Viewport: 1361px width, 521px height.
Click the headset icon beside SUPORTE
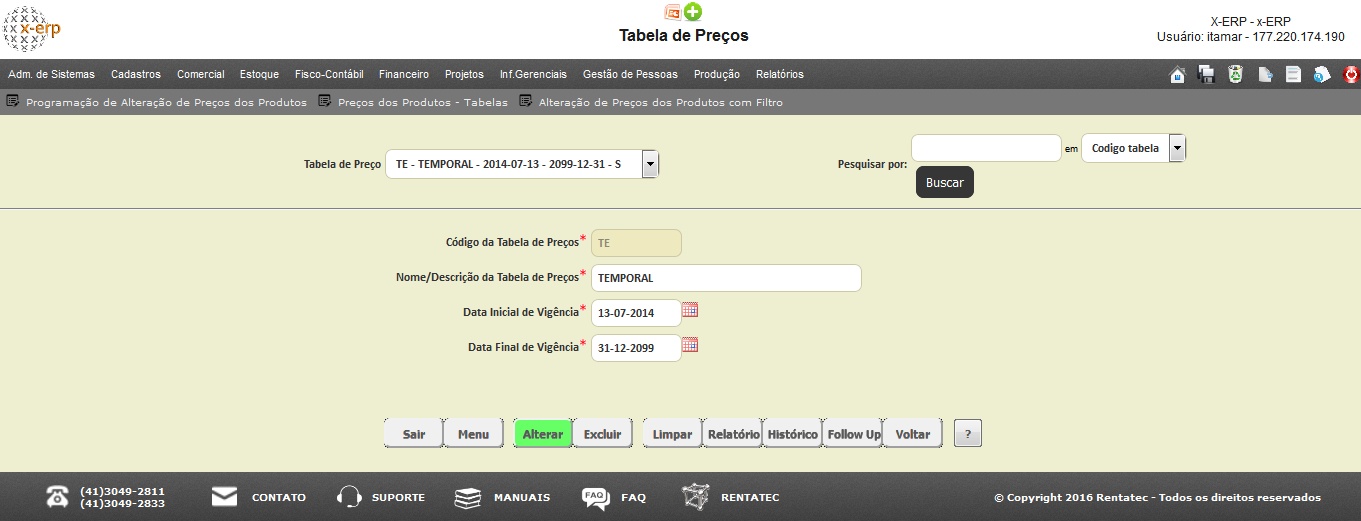[349, 497]
